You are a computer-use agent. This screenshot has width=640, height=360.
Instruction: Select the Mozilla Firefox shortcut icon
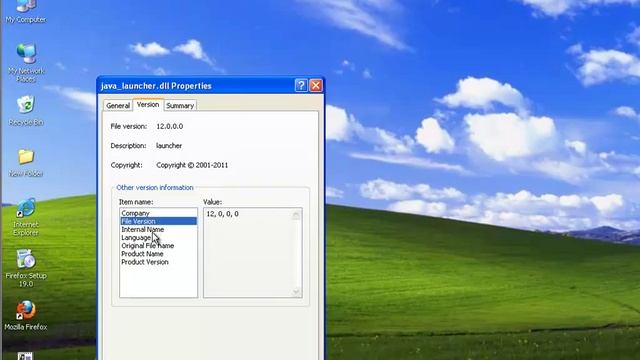pyautogui.click(x=26, y=316)
